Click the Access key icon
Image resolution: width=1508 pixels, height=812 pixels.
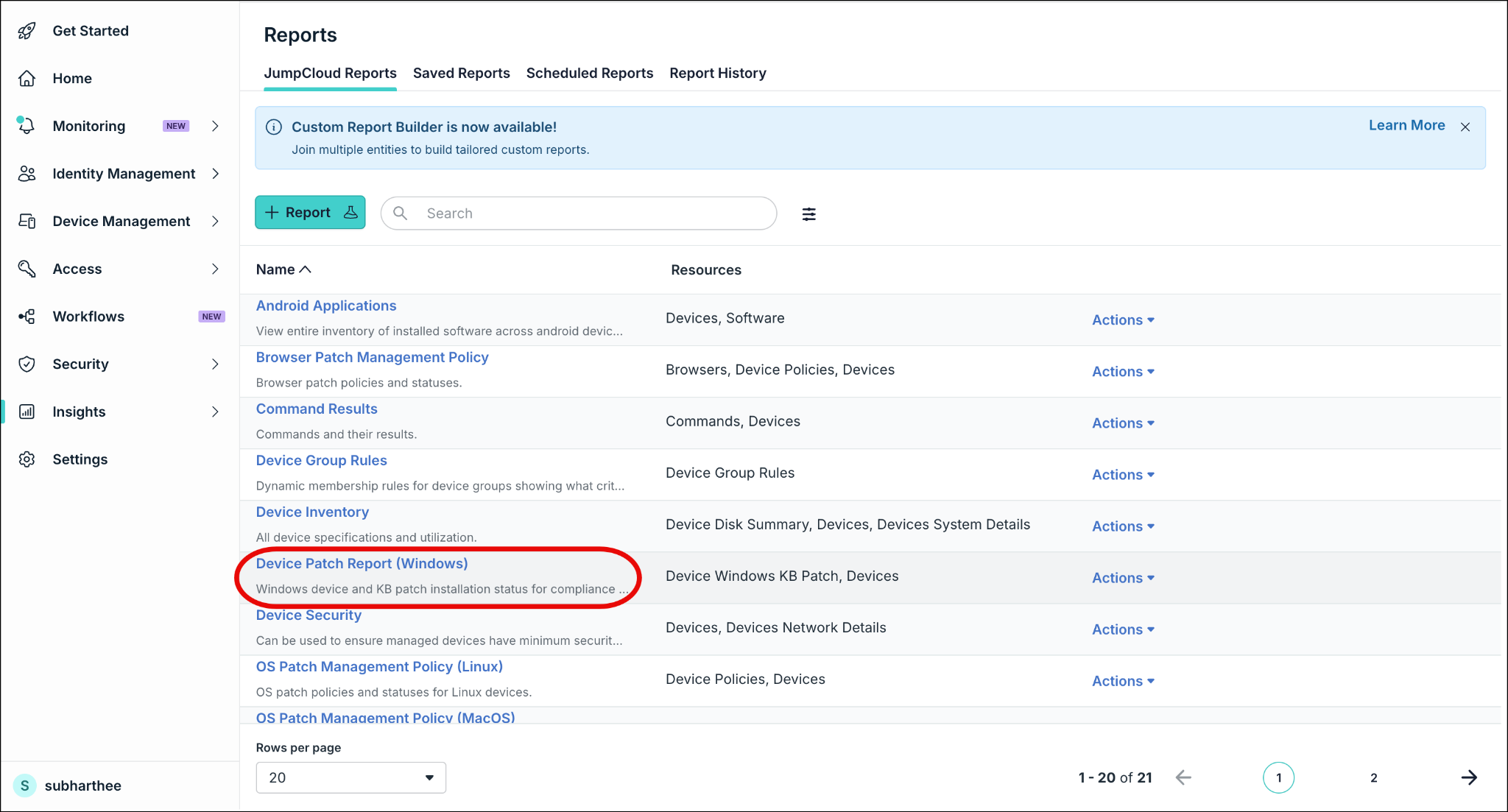point(27,269)
